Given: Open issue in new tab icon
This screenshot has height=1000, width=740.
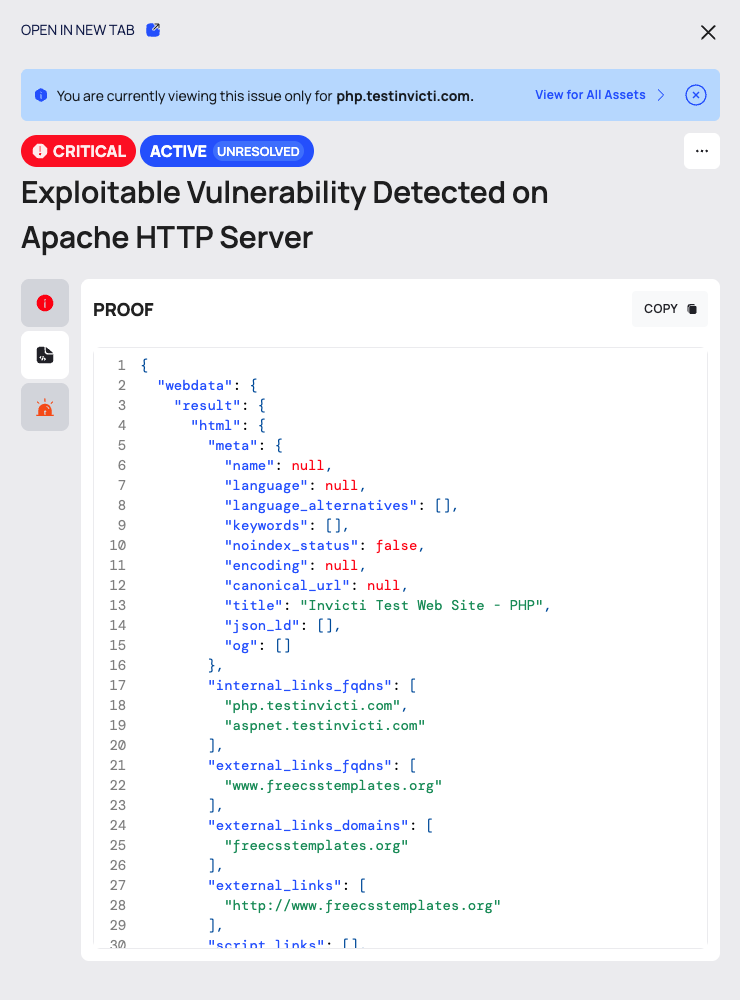Looking at the screenshot, I should (x=153, y=30).
